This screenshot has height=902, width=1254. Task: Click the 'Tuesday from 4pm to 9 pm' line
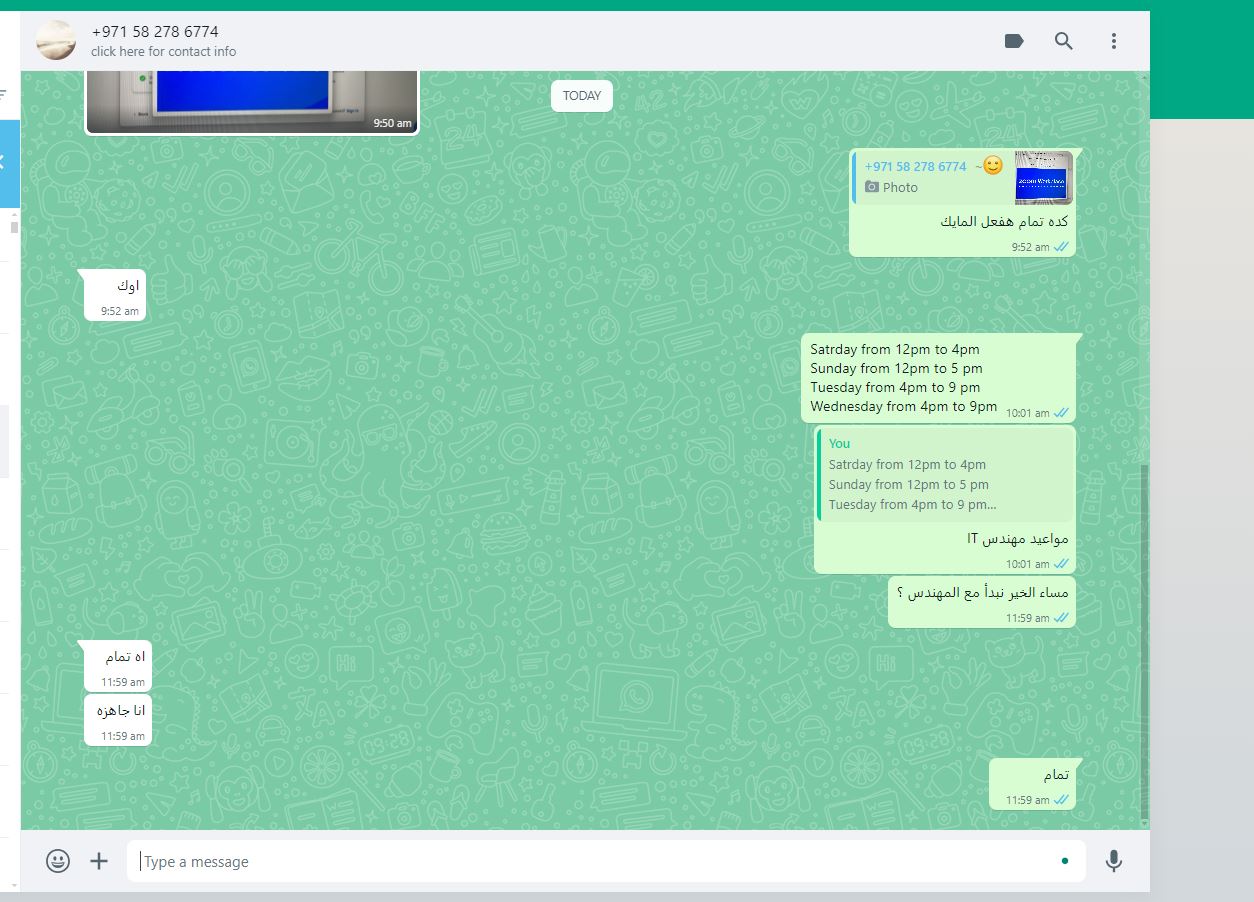click(895, 388)
